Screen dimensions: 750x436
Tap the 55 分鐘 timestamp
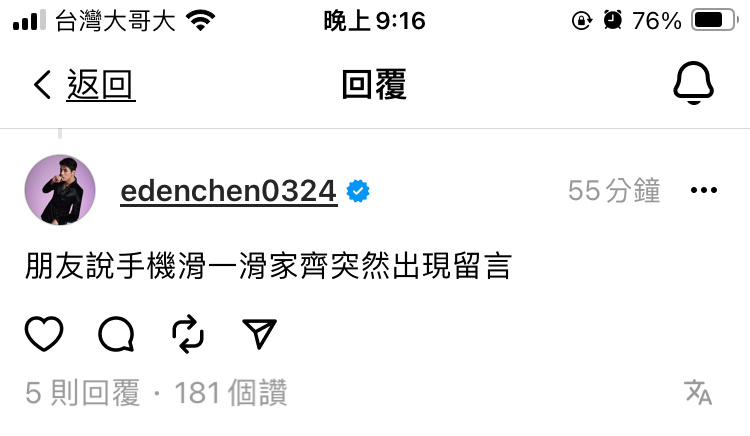click(x=614, y=190)
